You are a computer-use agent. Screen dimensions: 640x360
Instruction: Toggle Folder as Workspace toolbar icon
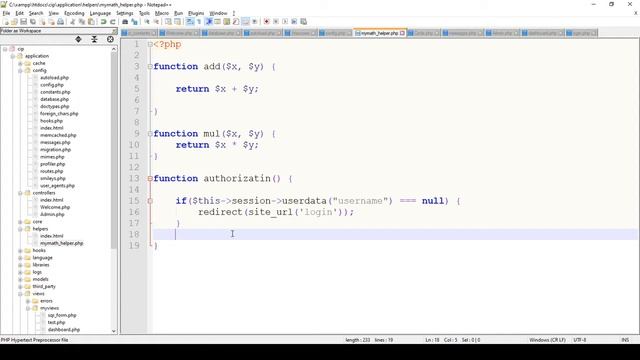click(245, 22)
